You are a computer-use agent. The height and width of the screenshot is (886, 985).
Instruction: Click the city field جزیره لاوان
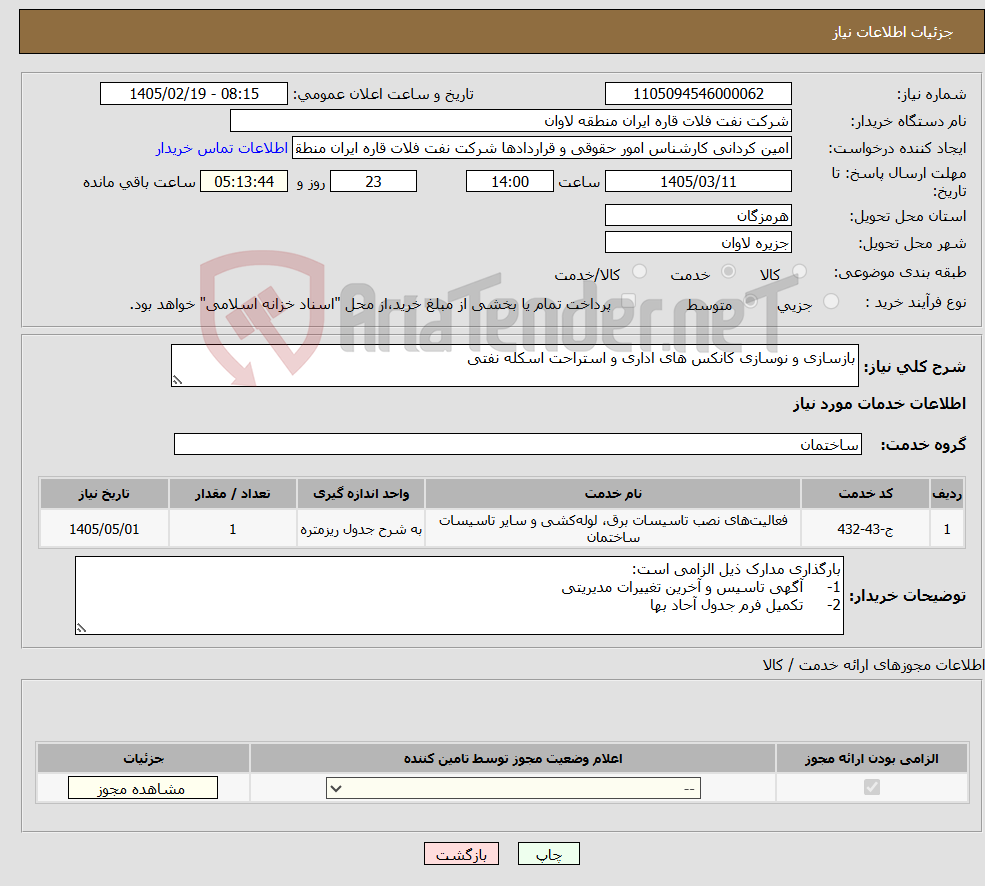(x=698, y=243)
